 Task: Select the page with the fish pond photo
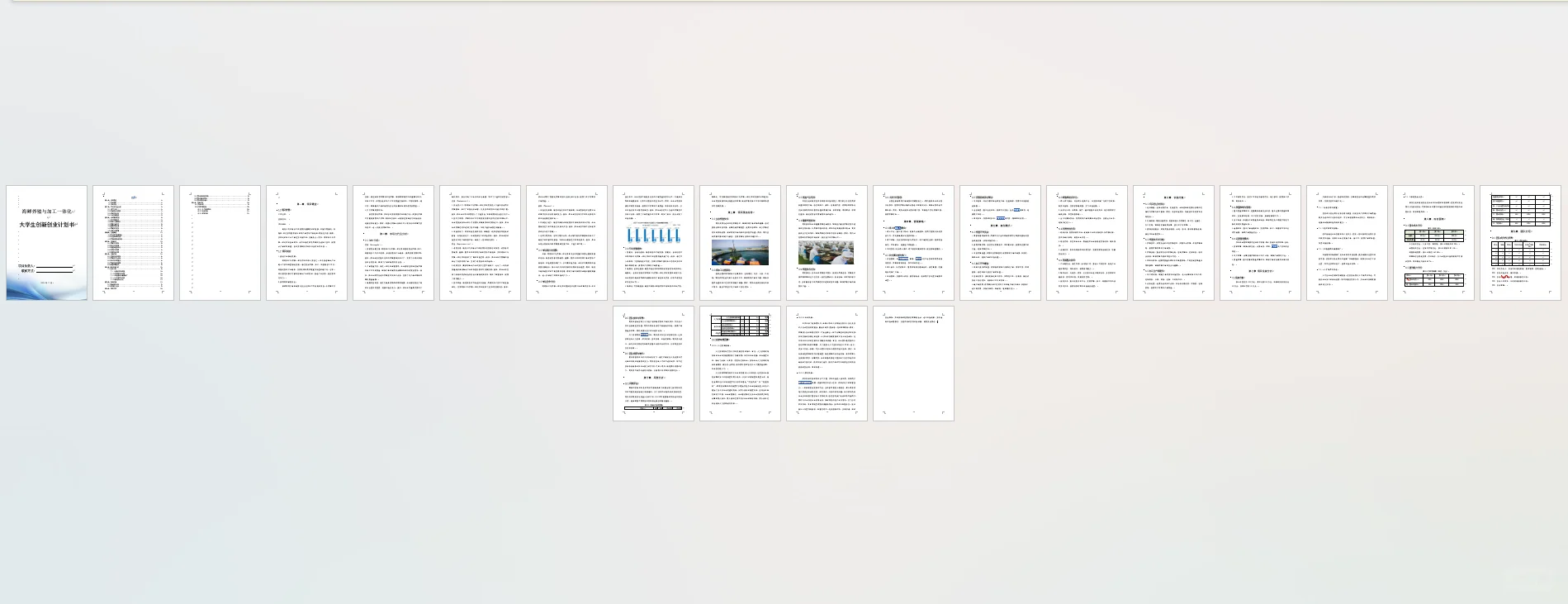tap(741, 243)
